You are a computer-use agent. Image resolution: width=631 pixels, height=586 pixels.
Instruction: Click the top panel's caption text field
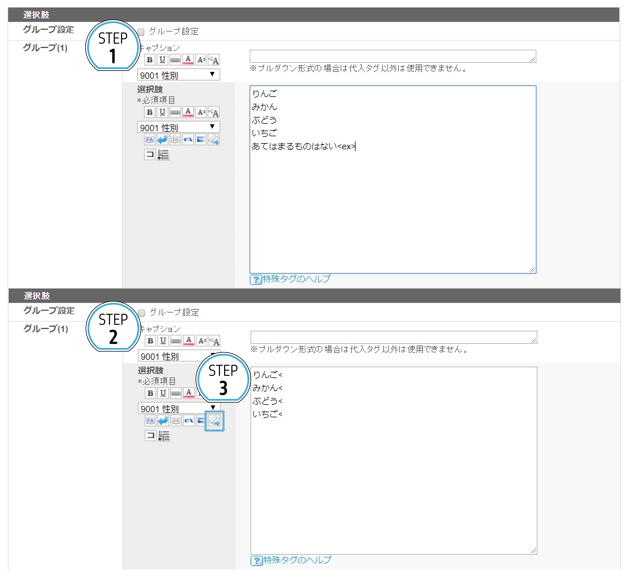(x=392, y=57)
